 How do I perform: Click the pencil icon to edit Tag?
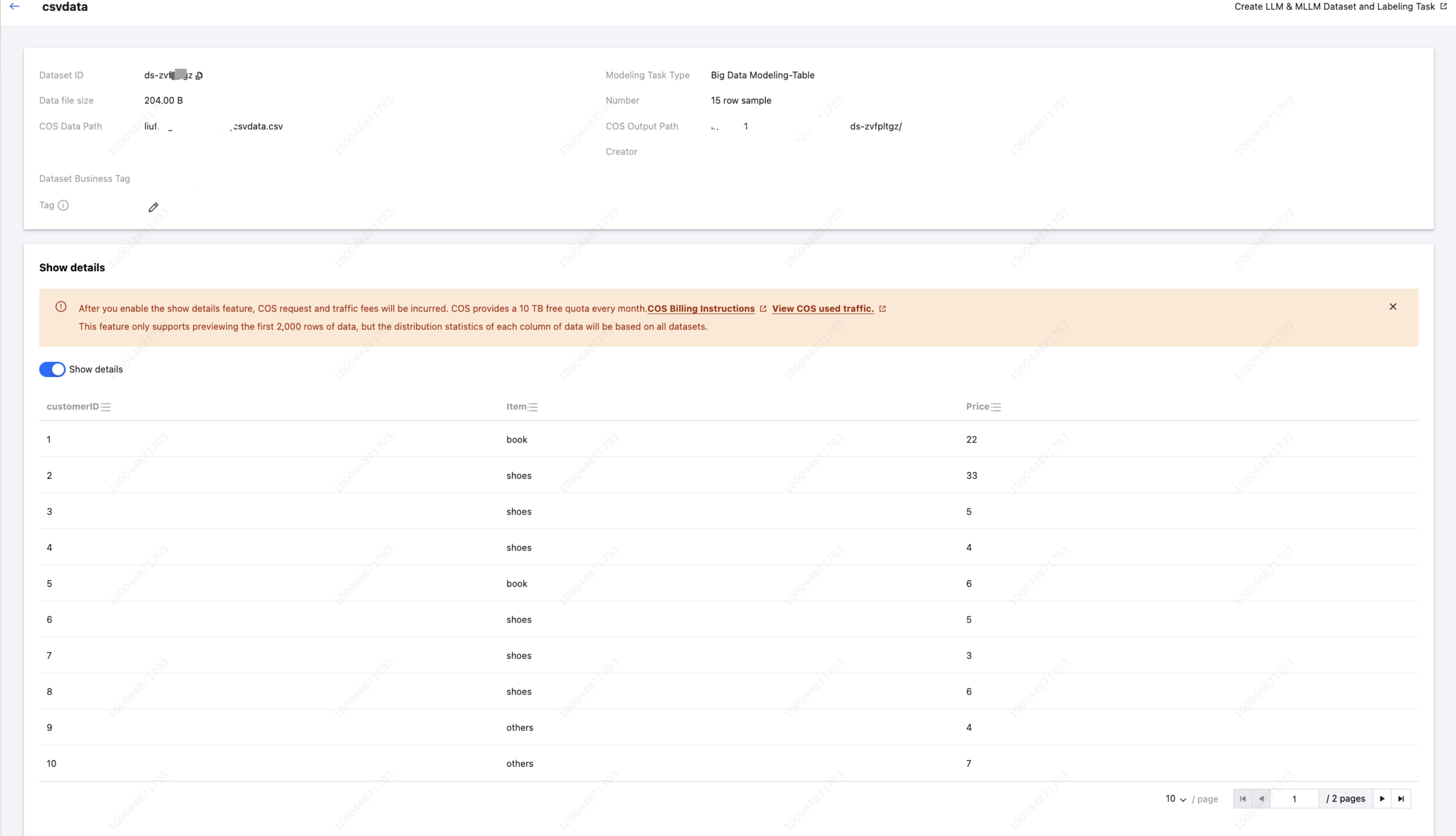[x=153, y=207]
